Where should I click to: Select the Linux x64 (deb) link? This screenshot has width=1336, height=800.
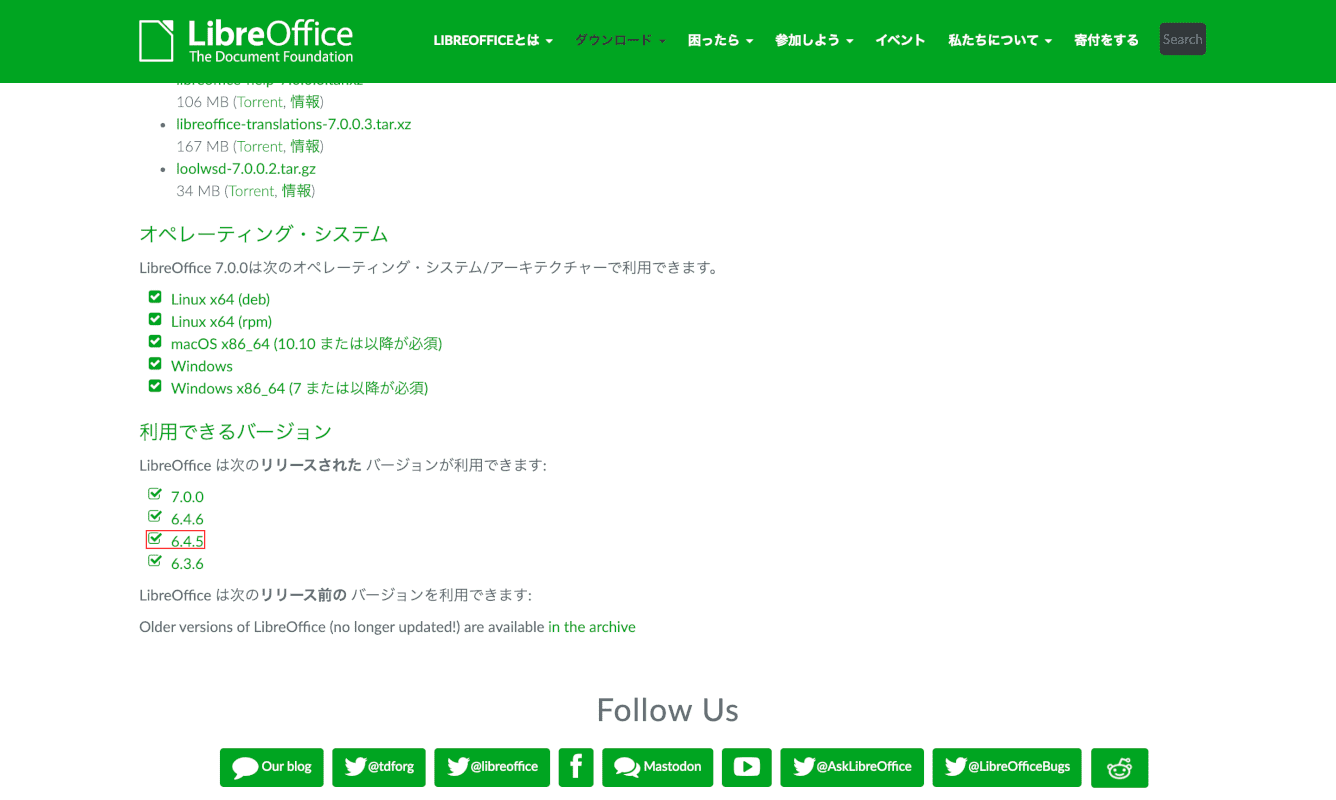click(x=220, y=299)
